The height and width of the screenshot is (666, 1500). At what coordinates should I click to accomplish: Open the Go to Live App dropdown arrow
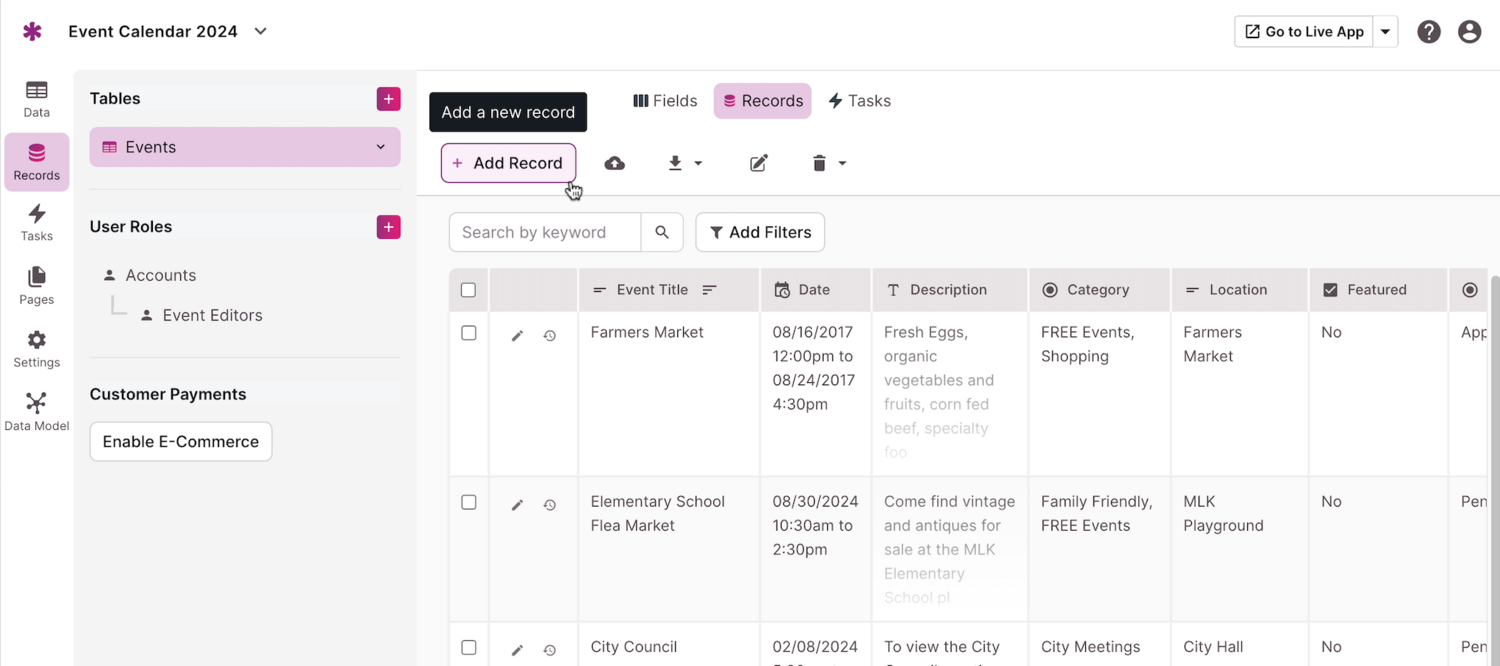(1385, 32)
